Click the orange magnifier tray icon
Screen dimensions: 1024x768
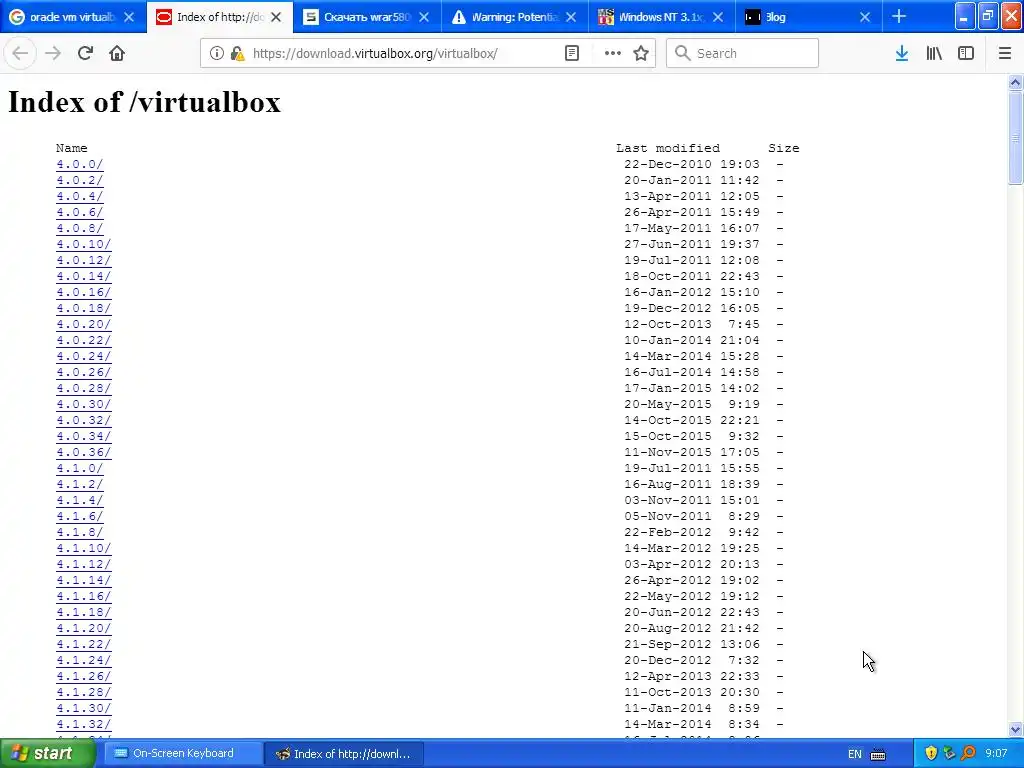(968, 754)
